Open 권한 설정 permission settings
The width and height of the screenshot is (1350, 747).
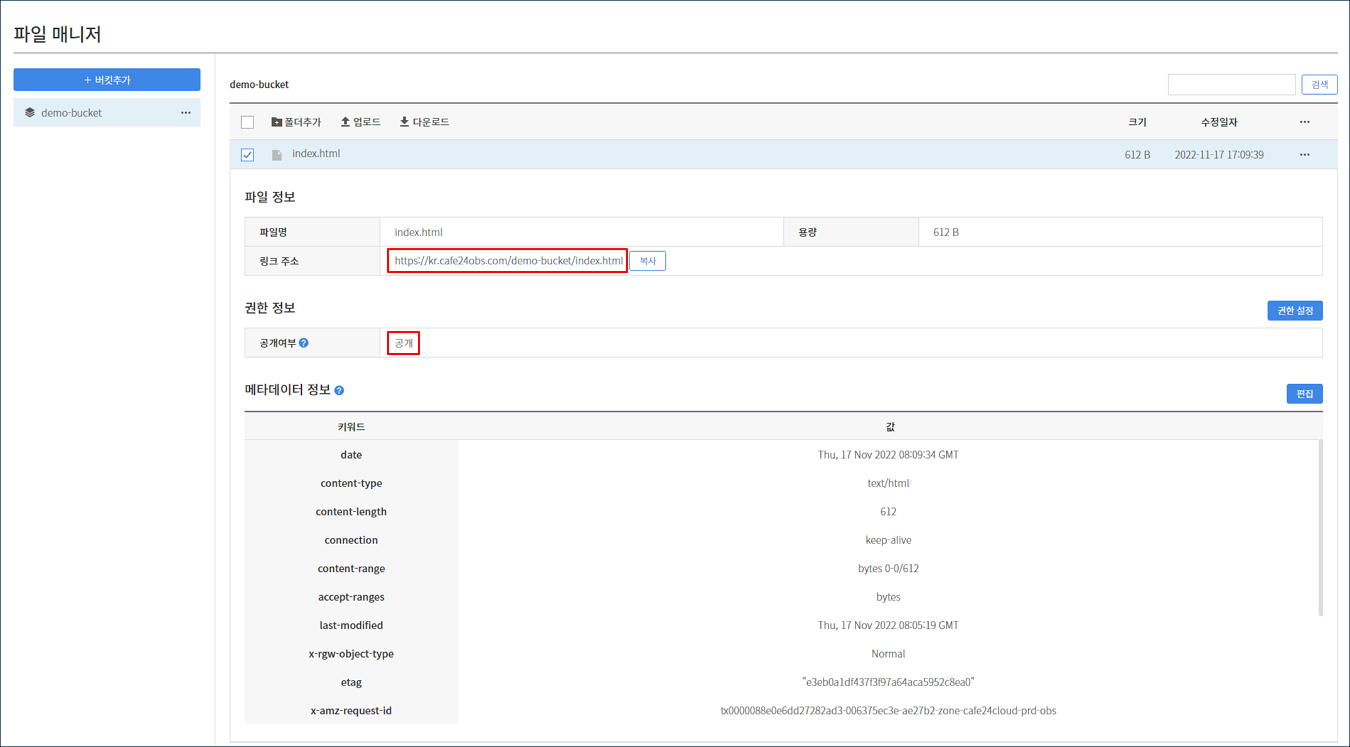click(1294, 311)
